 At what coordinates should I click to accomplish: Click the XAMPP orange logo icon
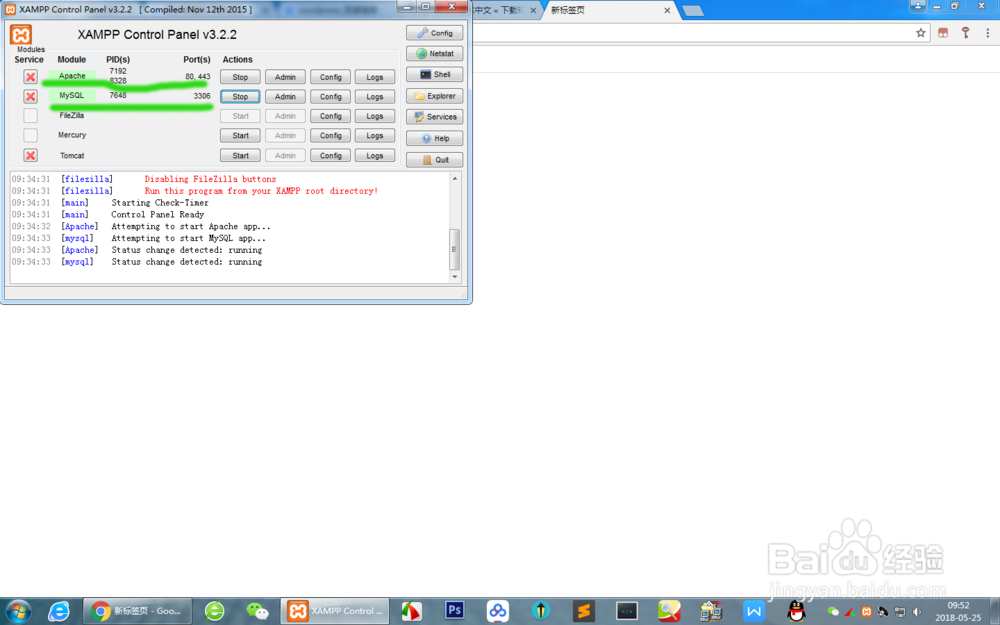pyautogui.click(x=20, y=35)
